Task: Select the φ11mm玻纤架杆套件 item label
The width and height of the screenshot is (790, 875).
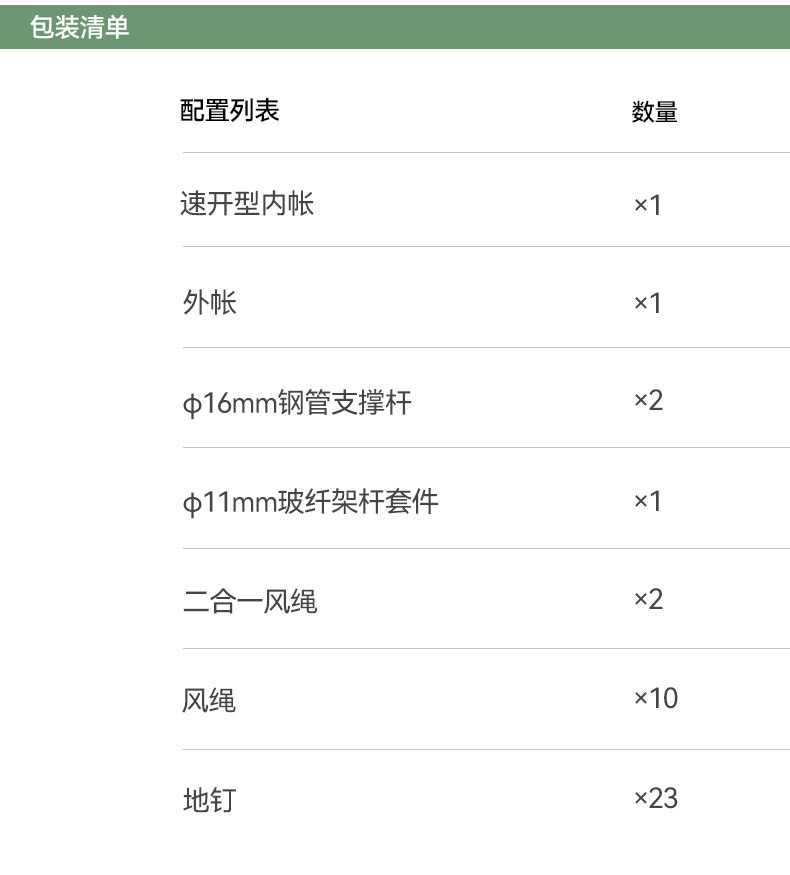Action: (311, 501)
